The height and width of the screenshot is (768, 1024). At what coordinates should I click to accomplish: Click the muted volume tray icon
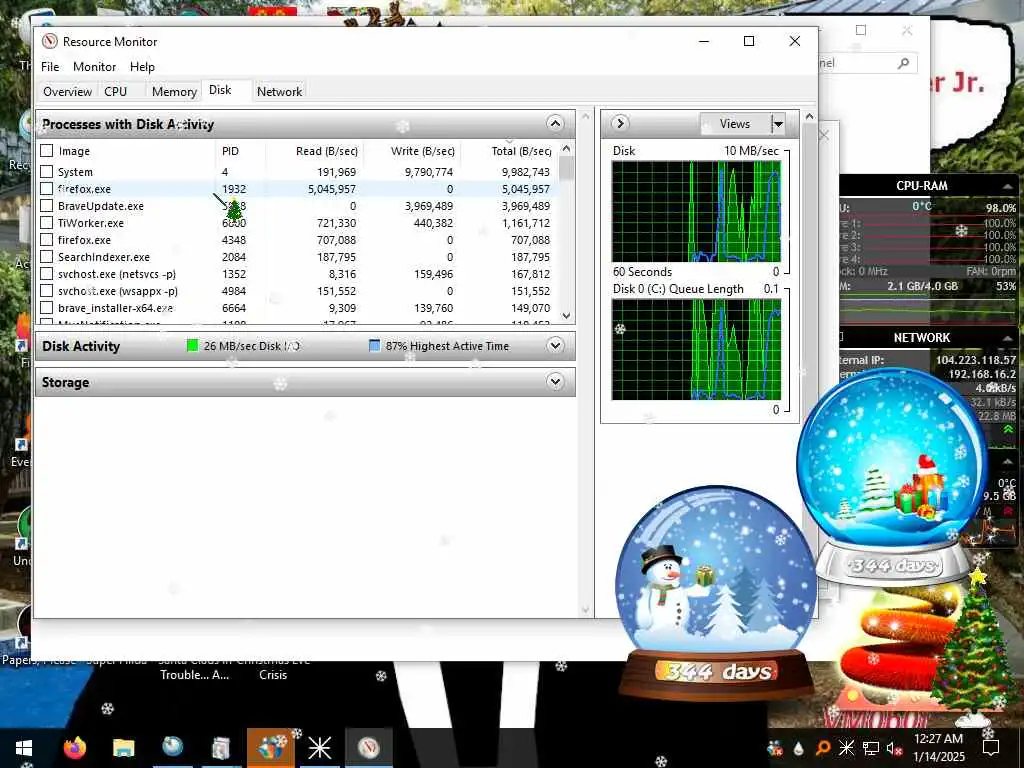pos(894,749)
